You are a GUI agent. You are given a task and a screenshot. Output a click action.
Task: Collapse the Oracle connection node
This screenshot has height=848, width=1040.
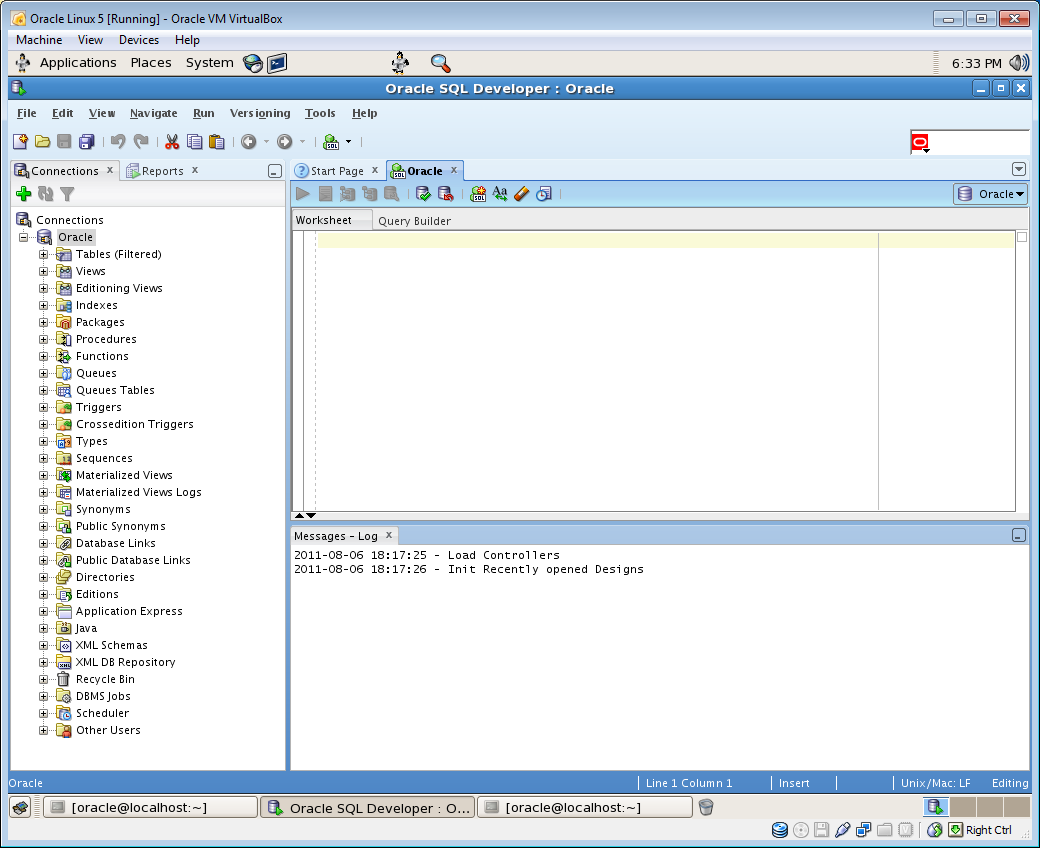tap(24, 237)
